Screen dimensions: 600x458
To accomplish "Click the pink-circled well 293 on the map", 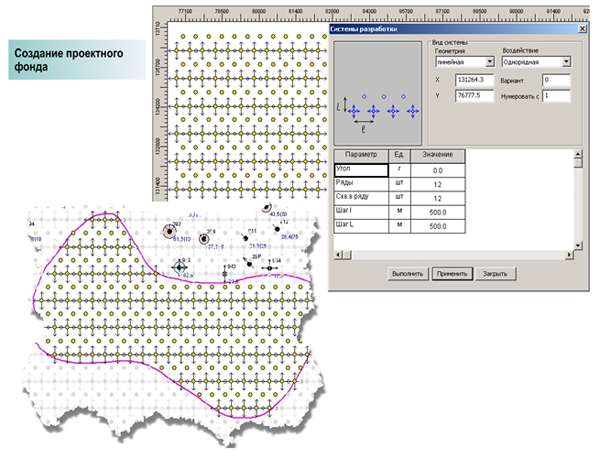I will (170, 231).
